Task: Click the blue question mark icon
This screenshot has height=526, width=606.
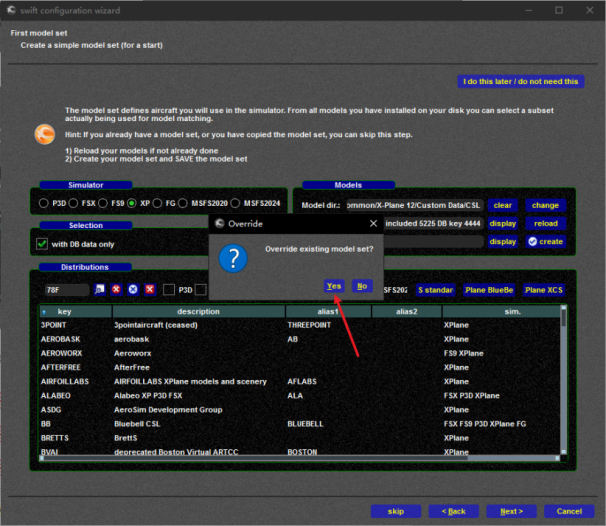Action: tap(233, 259)
